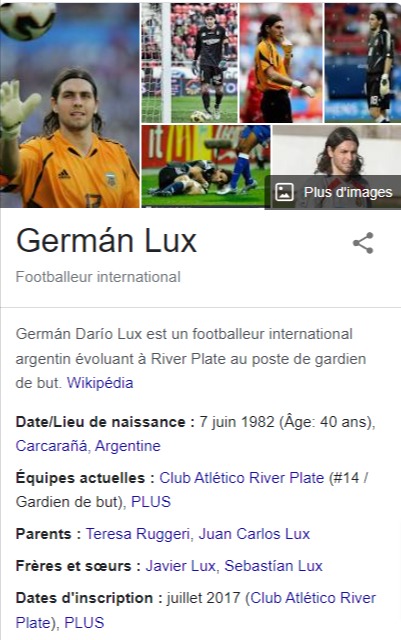Follow the Wikipédia link
This screenshot has width=401, height=640.
(100, 383)
